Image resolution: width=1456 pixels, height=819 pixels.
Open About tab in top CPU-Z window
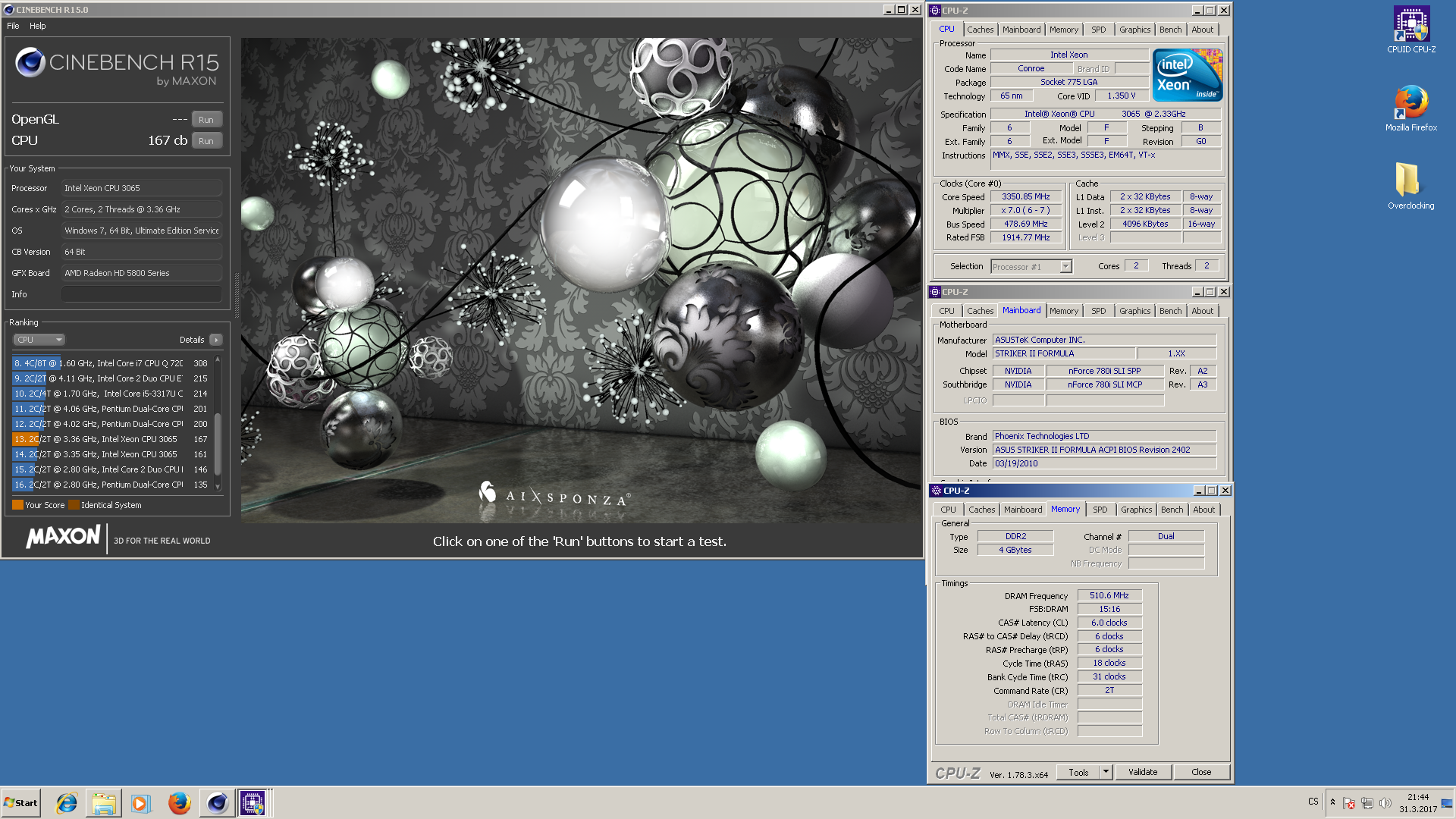1202,30
